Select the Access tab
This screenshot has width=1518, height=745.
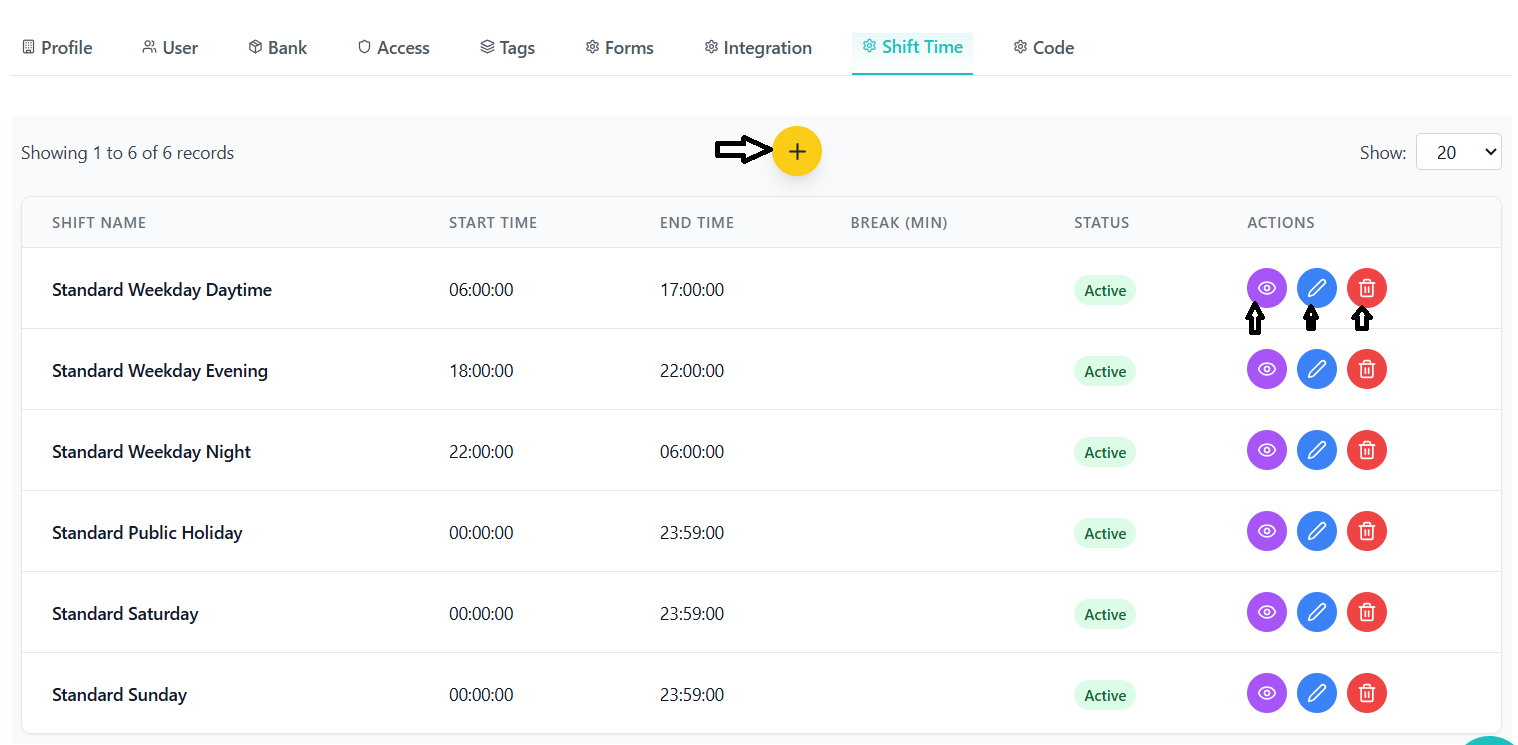coord(393,48)
